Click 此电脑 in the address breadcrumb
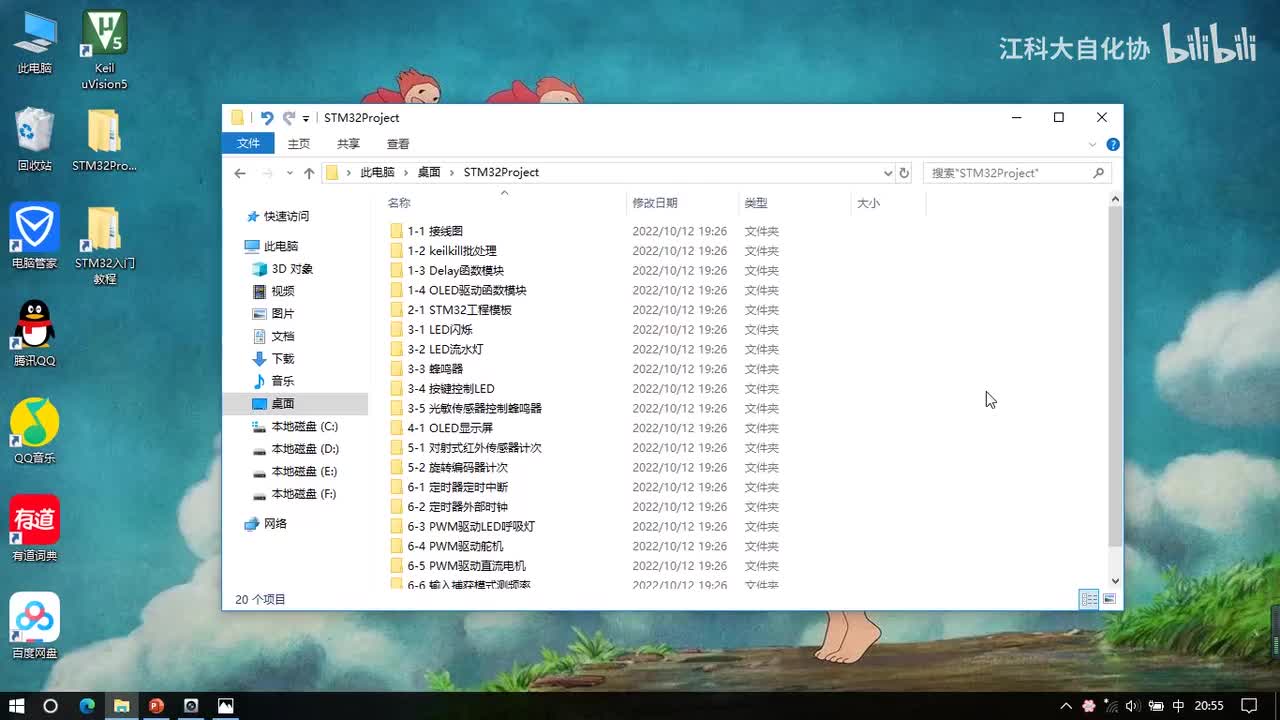The width and height of the screenshot is (1280, 720). click(377, 173)
